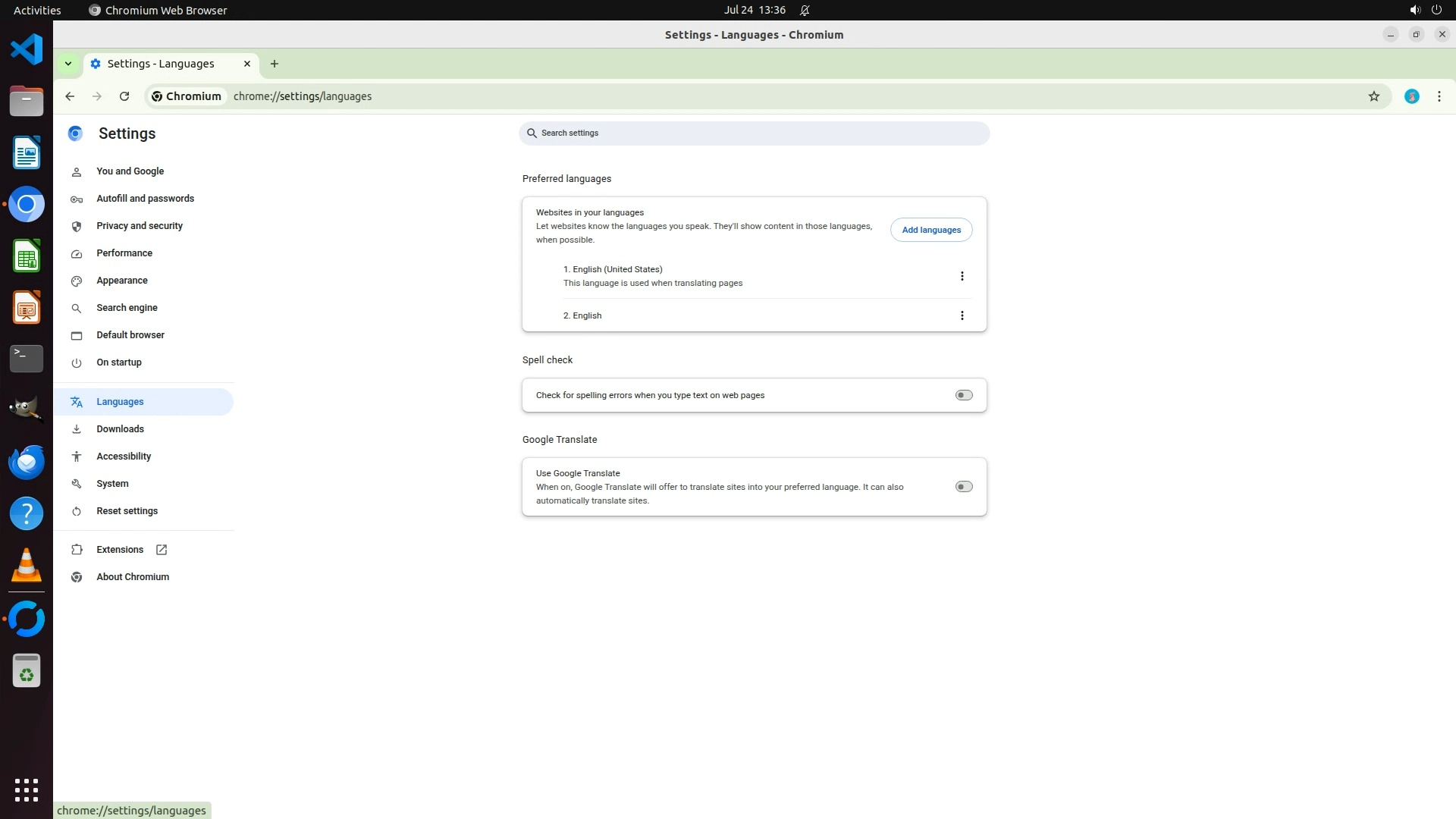Enable the spell check toggle

tap(963, 395)
